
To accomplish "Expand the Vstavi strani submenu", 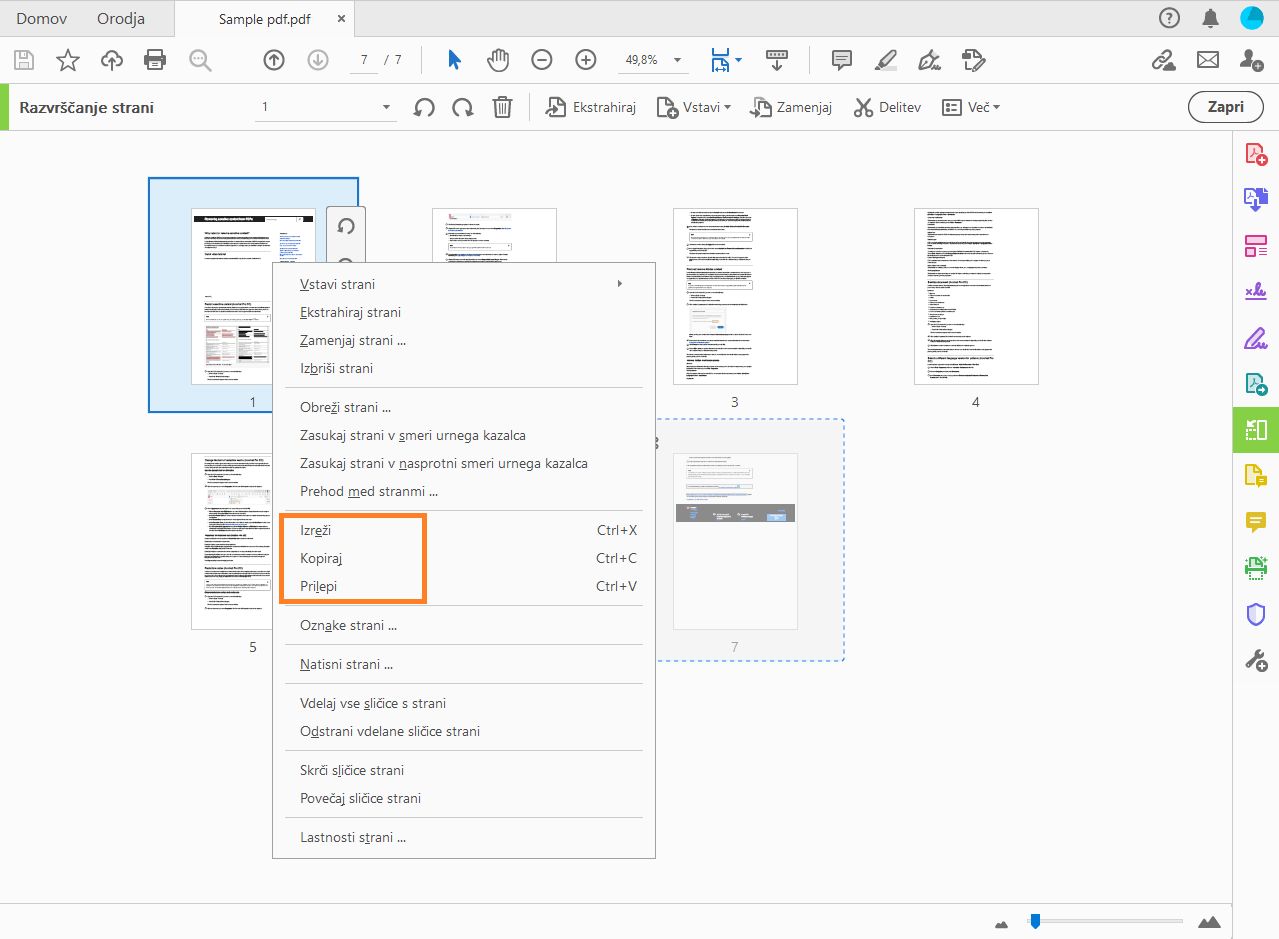I will tap(464, 284).
